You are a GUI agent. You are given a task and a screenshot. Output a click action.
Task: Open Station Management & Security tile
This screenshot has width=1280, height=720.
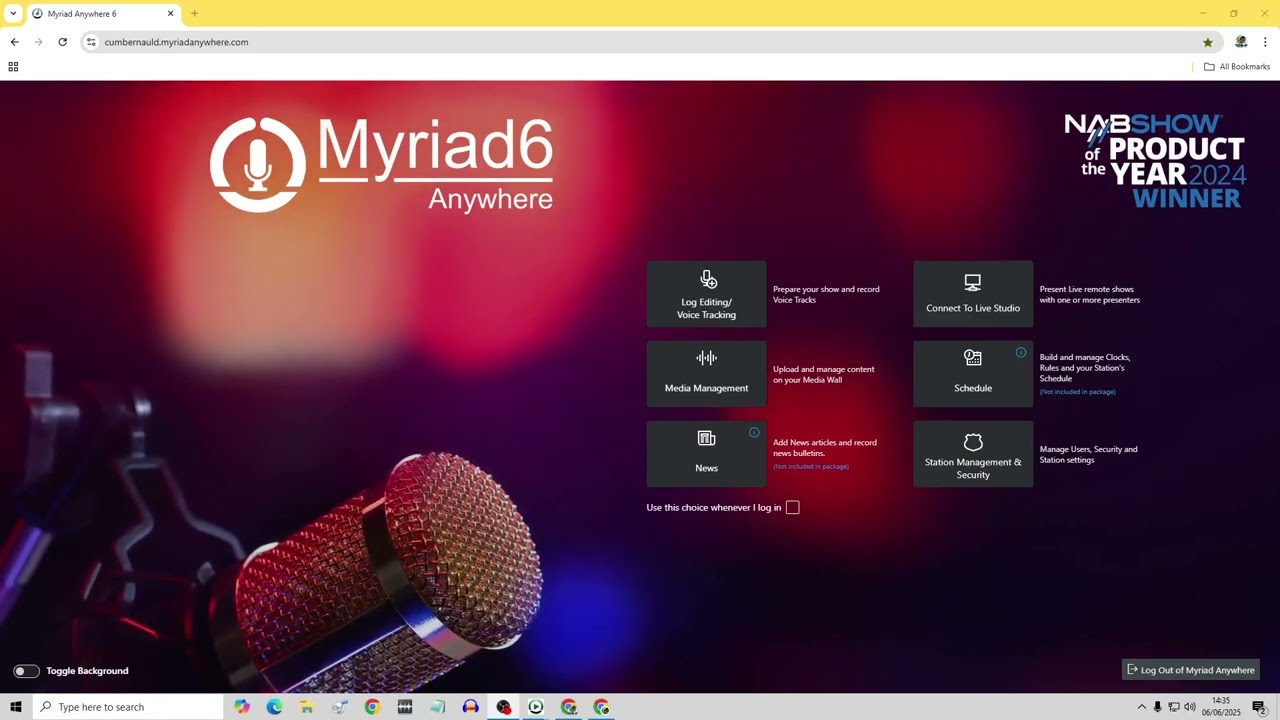pyautogui.click(x=973, y=454)
